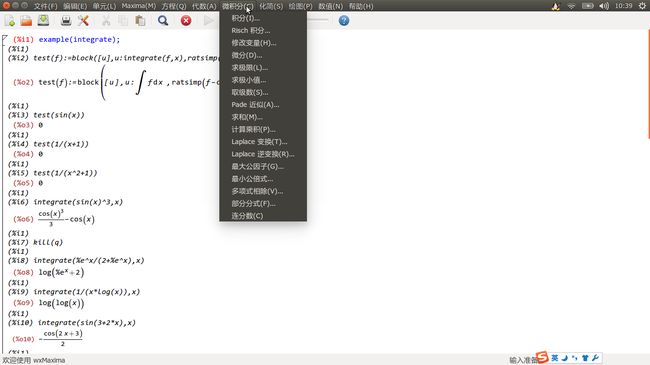The height and width of the screenshot is (365, 650).
Task: Choose 取级数(S)... menu entry
Action: click(263, 92)
